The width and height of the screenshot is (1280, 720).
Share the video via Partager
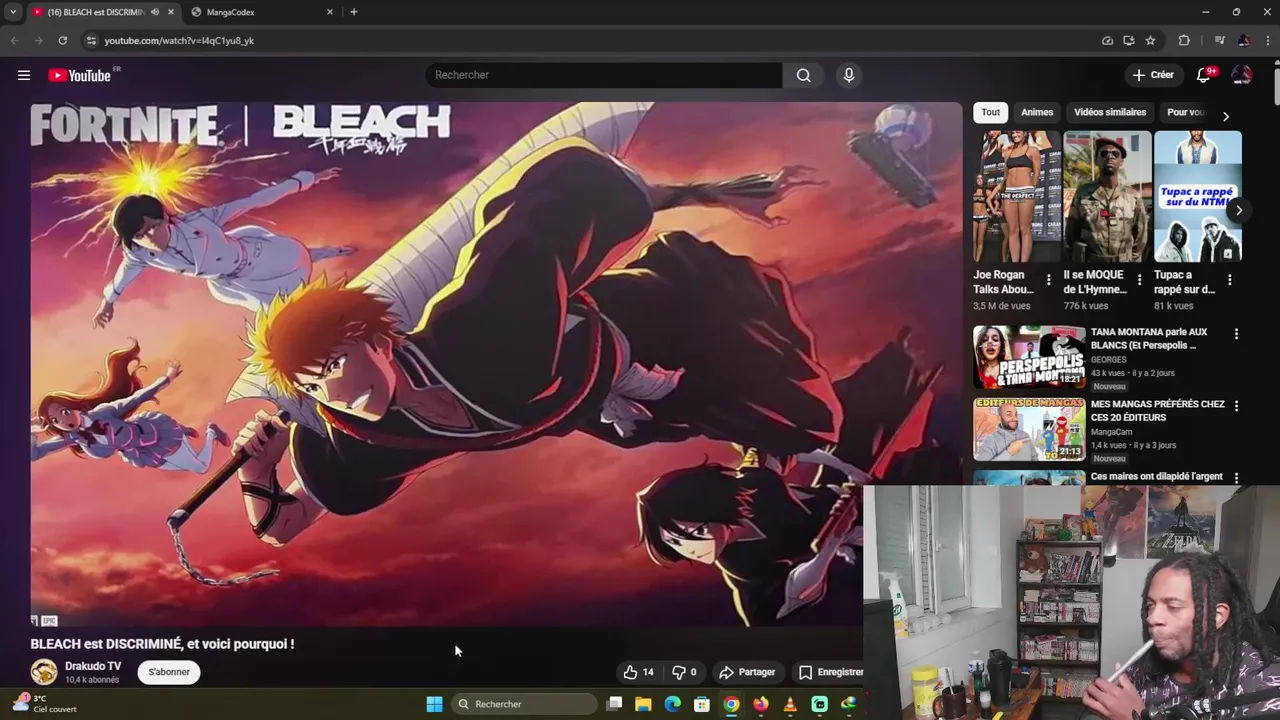[747, 672]
